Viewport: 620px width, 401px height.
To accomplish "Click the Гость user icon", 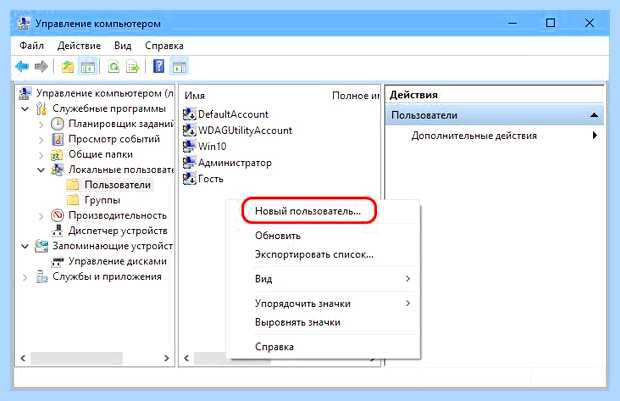I will tap(189, 179).
